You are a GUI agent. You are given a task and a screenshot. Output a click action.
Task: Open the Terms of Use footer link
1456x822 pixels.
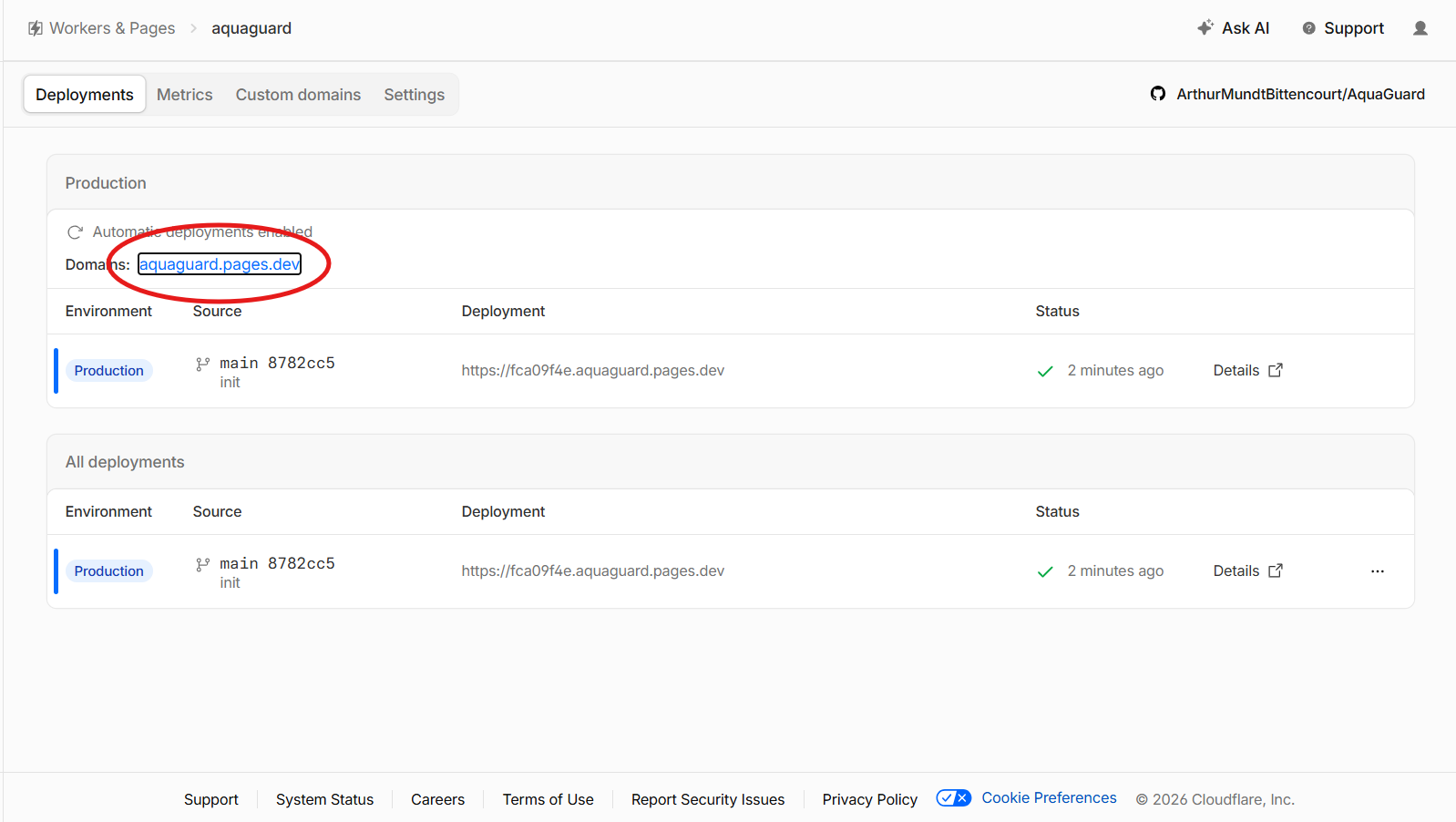pos(548,799)
